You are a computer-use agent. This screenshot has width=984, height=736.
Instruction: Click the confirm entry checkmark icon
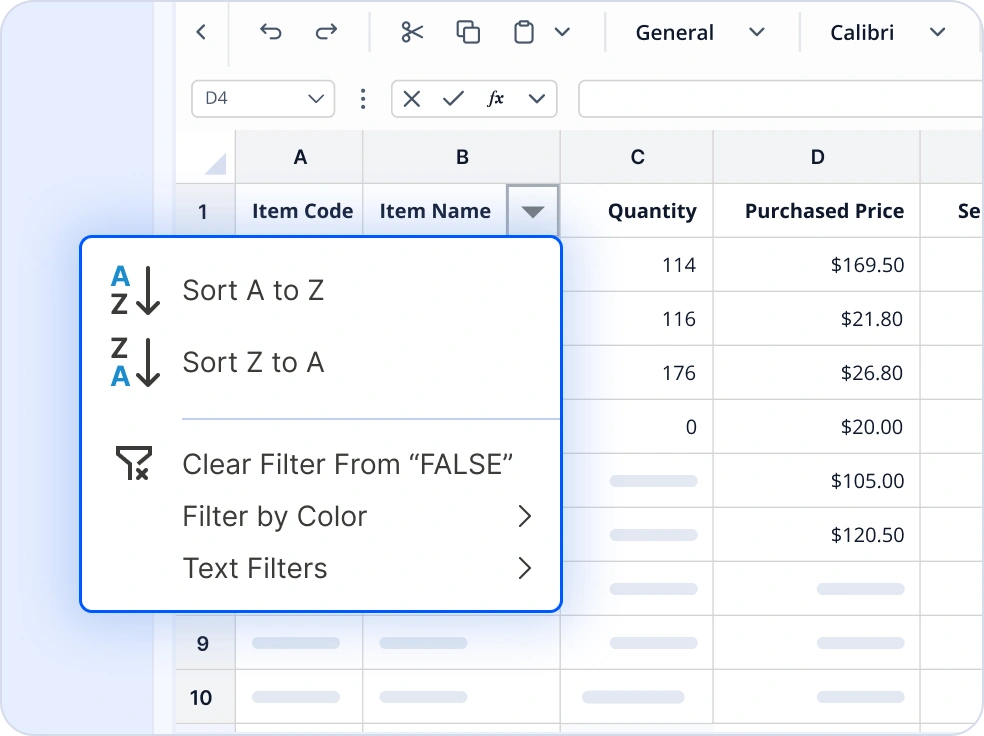click(x=453, y=98)
